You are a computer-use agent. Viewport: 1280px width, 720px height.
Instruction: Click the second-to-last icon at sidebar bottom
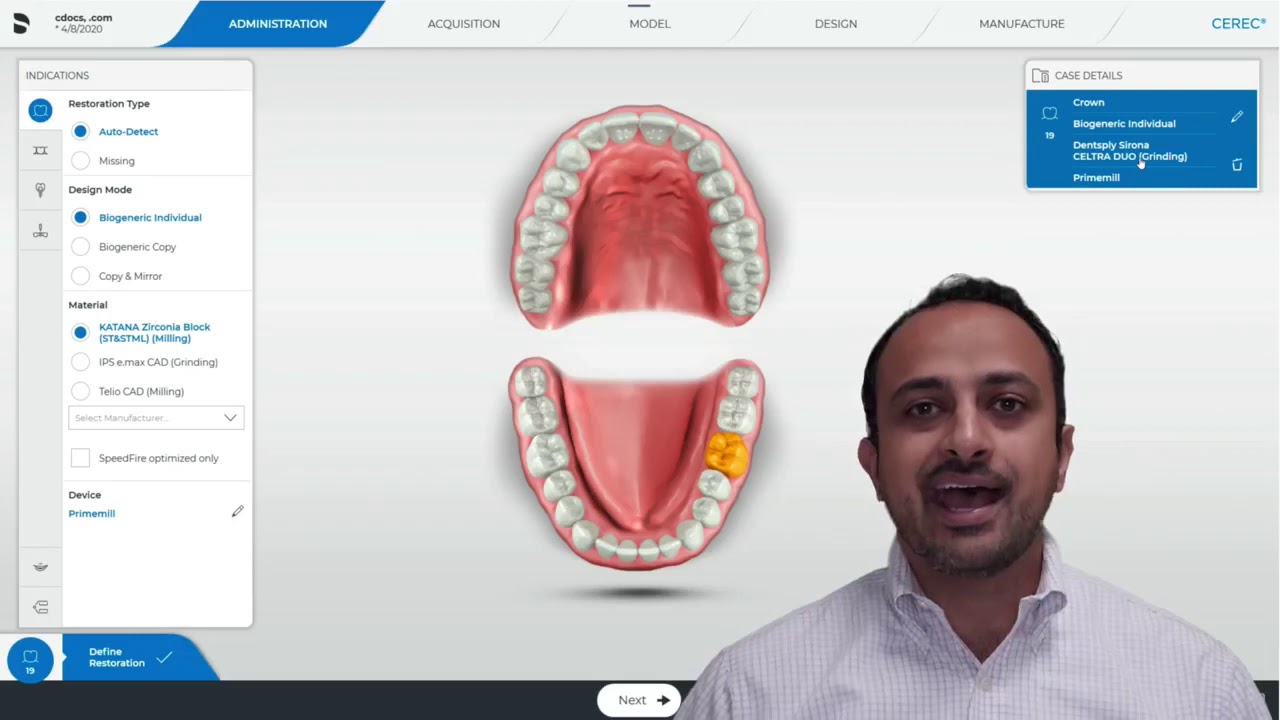tap(40, 567)
